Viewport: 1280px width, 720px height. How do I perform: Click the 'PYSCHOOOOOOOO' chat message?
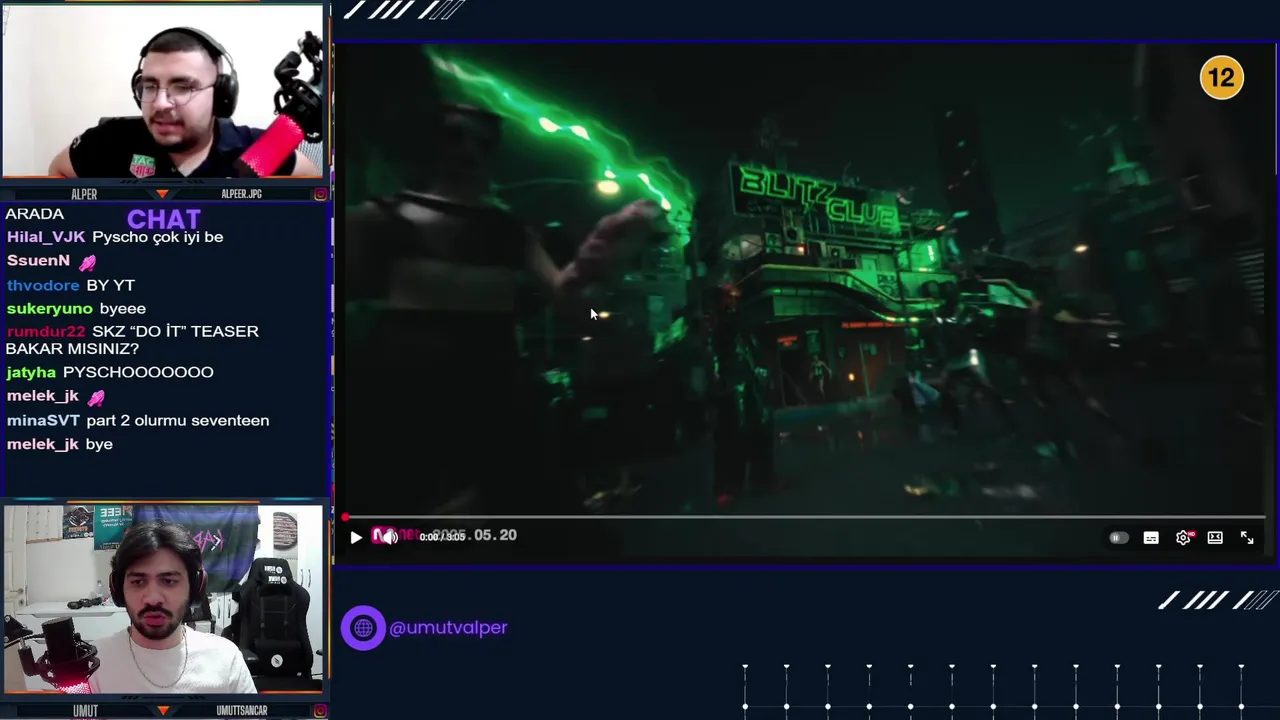click(138, 372)
